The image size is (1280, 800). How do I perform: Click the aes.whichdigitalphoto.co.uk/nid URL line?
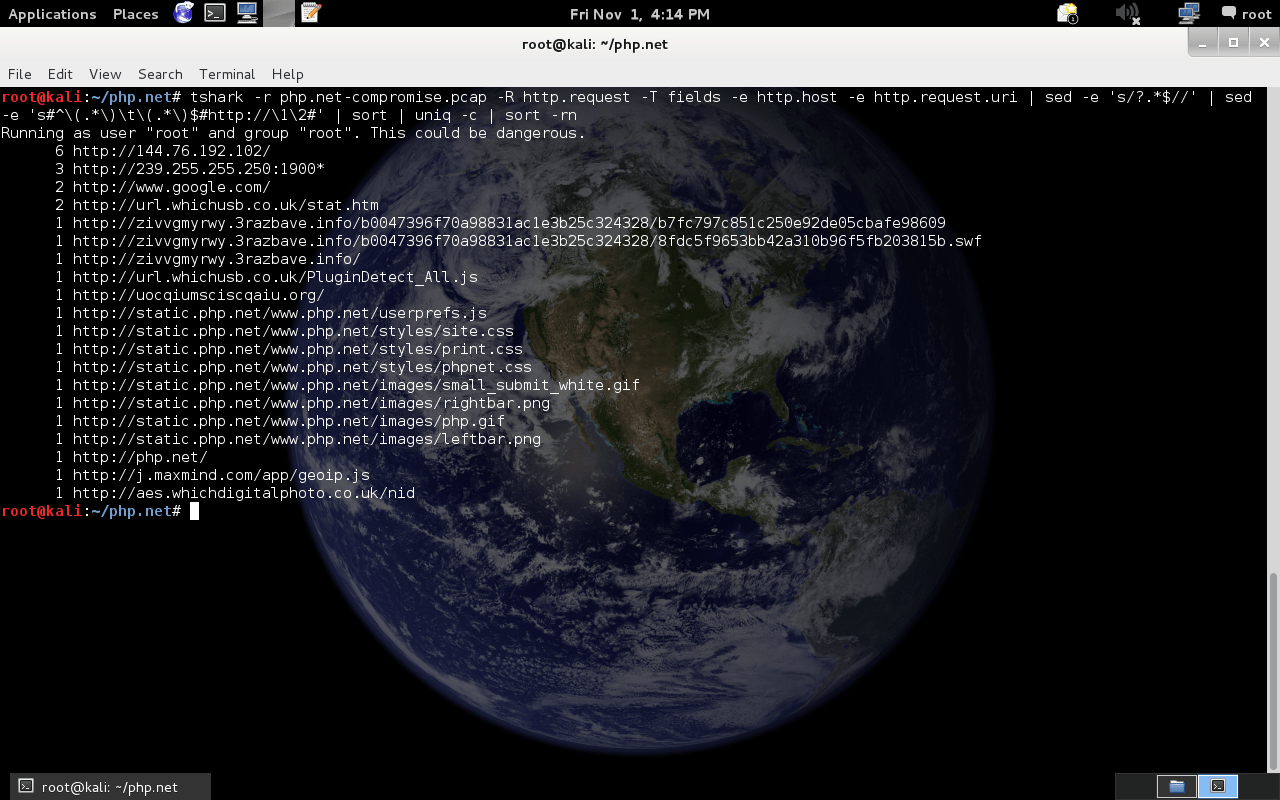coord(243,493)
